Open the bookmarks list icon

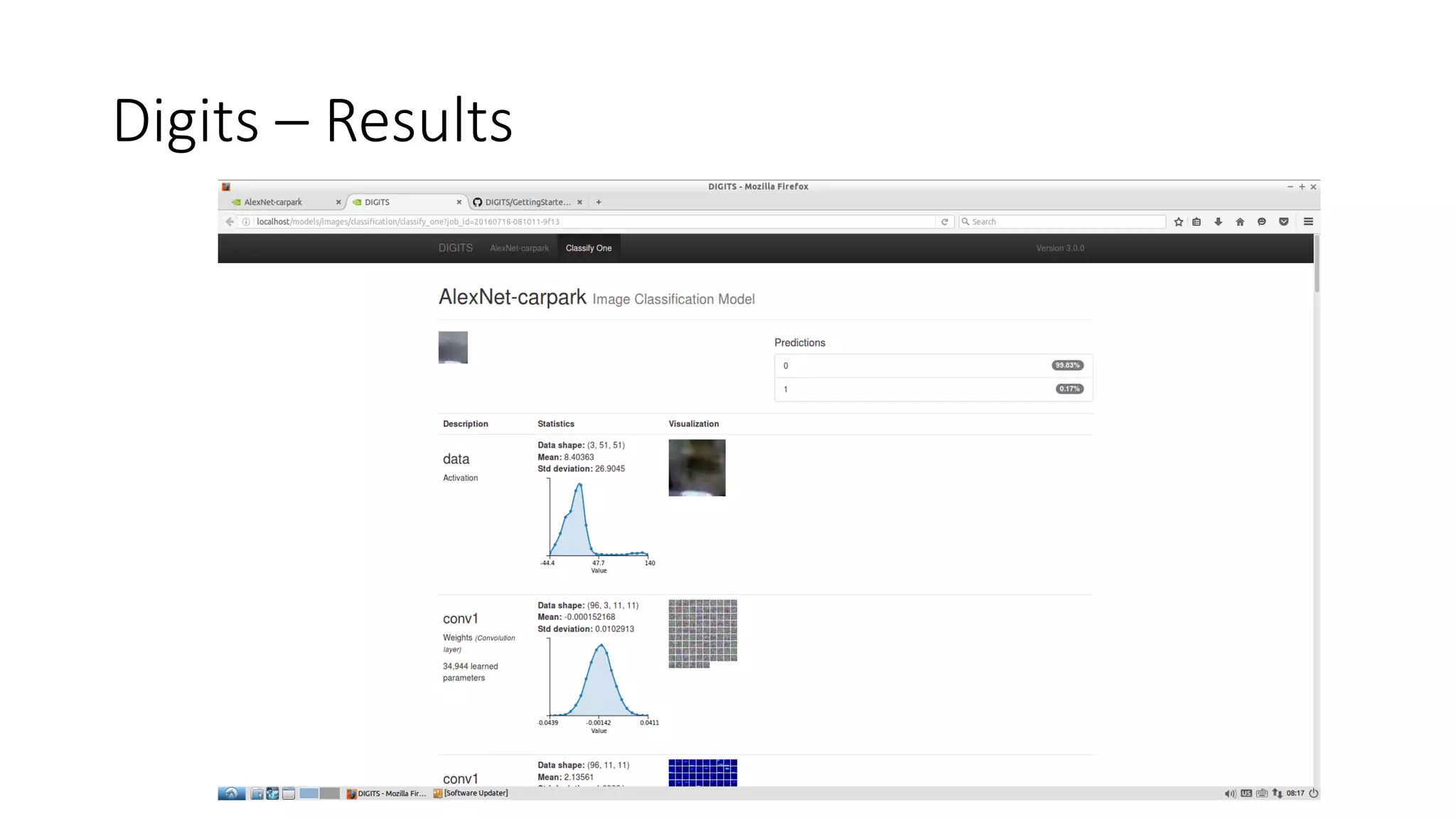[1197, 222]
